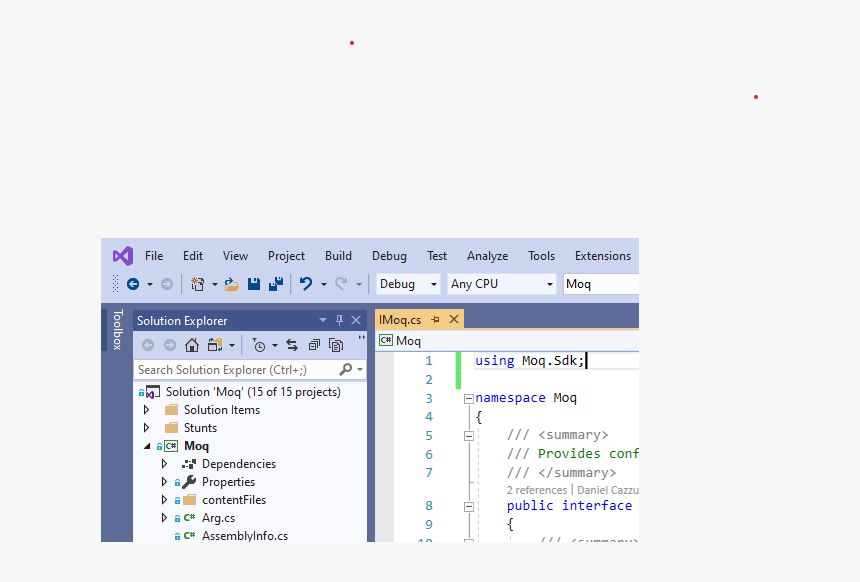Toggle pin on the IMoq.cs tab

(x=435, y=319)
